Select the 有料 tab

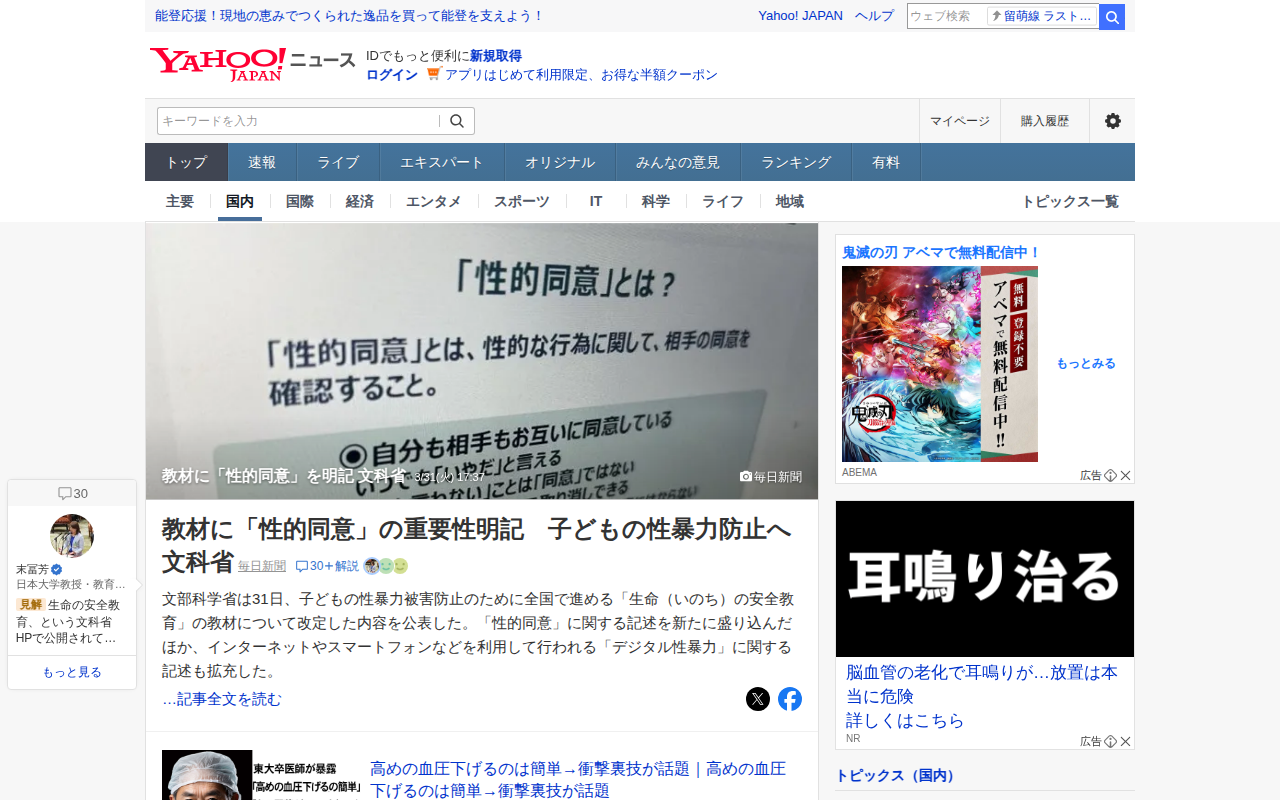[886, 162]
